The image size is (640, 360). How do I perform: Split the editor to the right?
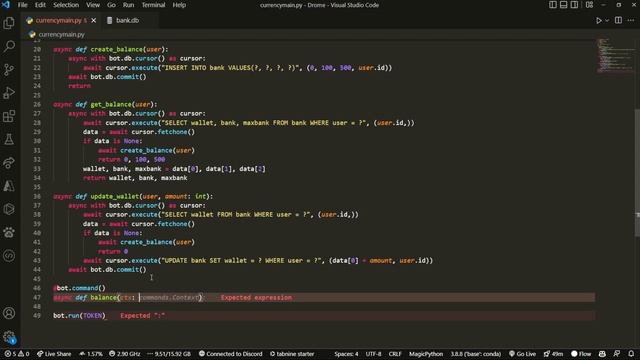(618, 20)
